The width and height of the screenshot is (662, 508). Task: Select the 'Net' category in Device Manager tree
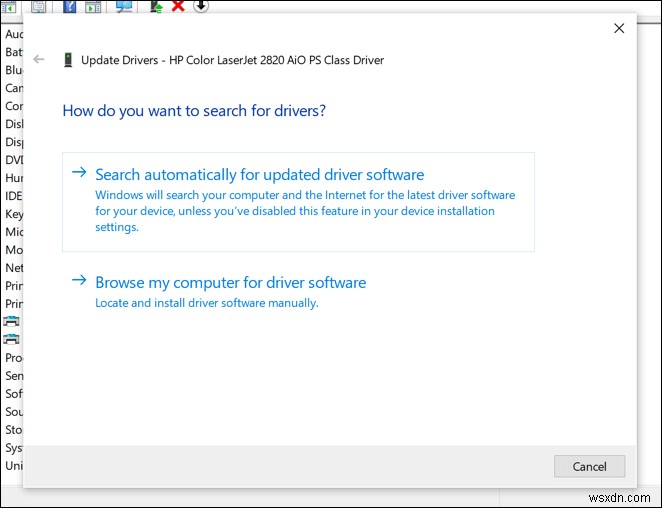(x=14, y=268)
